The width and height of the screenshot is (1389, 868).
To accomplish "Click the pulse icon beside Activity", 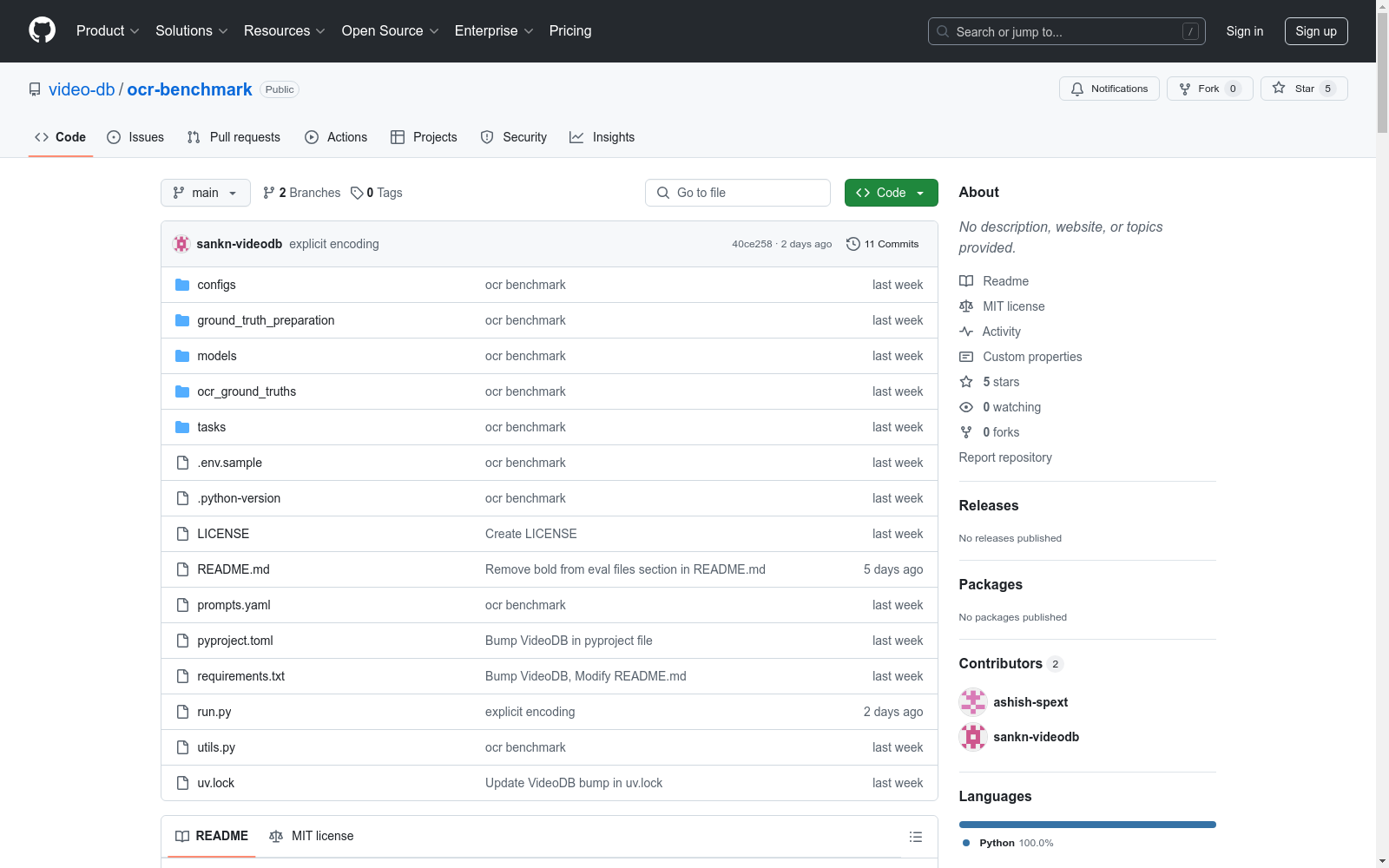I will pos(966,332).
